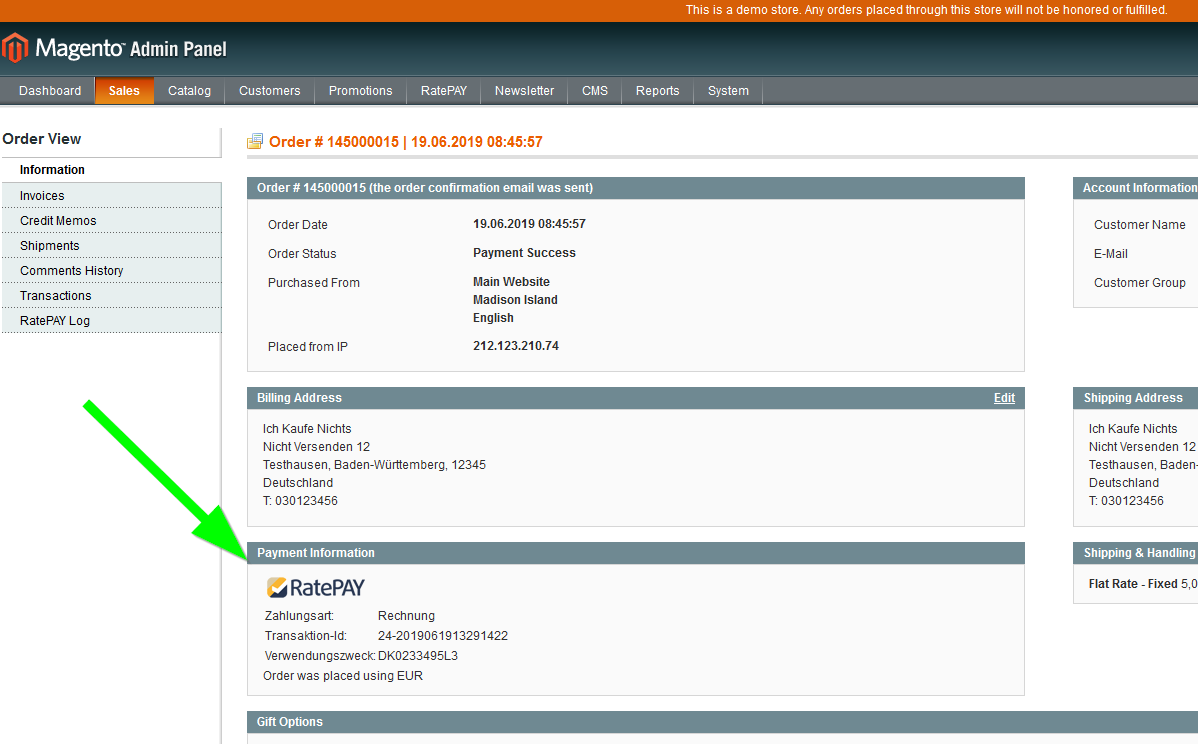
Task: Open the System menu
Action: tap(728, 91)
